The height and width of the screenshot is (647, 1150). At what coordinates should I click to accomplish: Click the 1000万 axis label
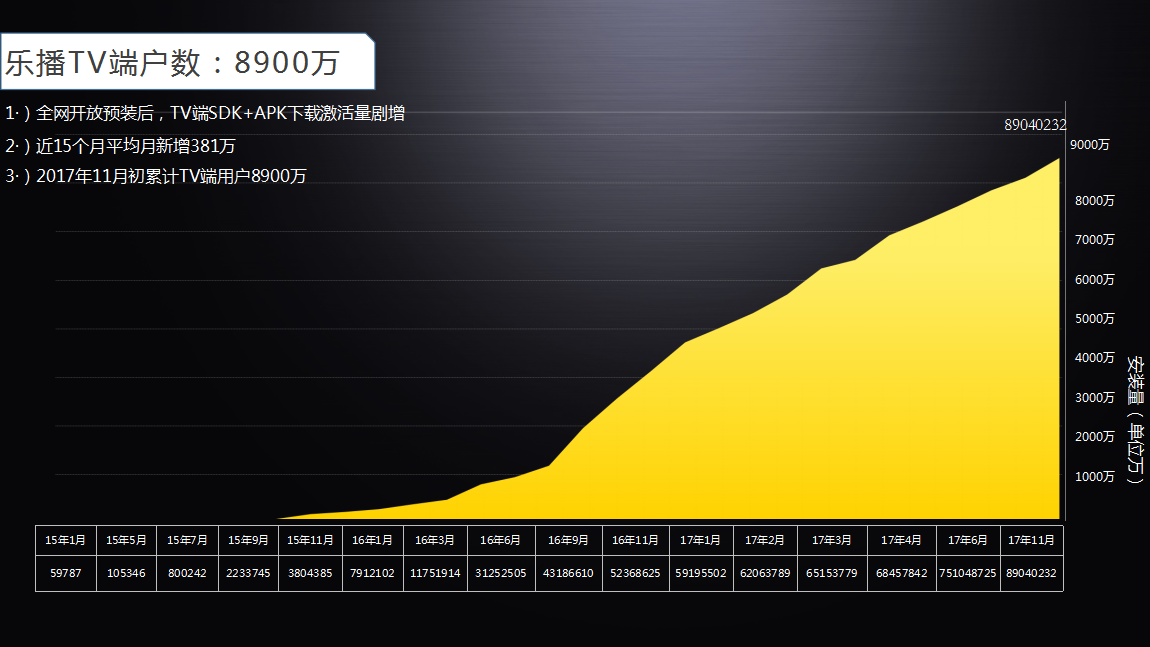pyautogui.click(x=1094, y=477)
